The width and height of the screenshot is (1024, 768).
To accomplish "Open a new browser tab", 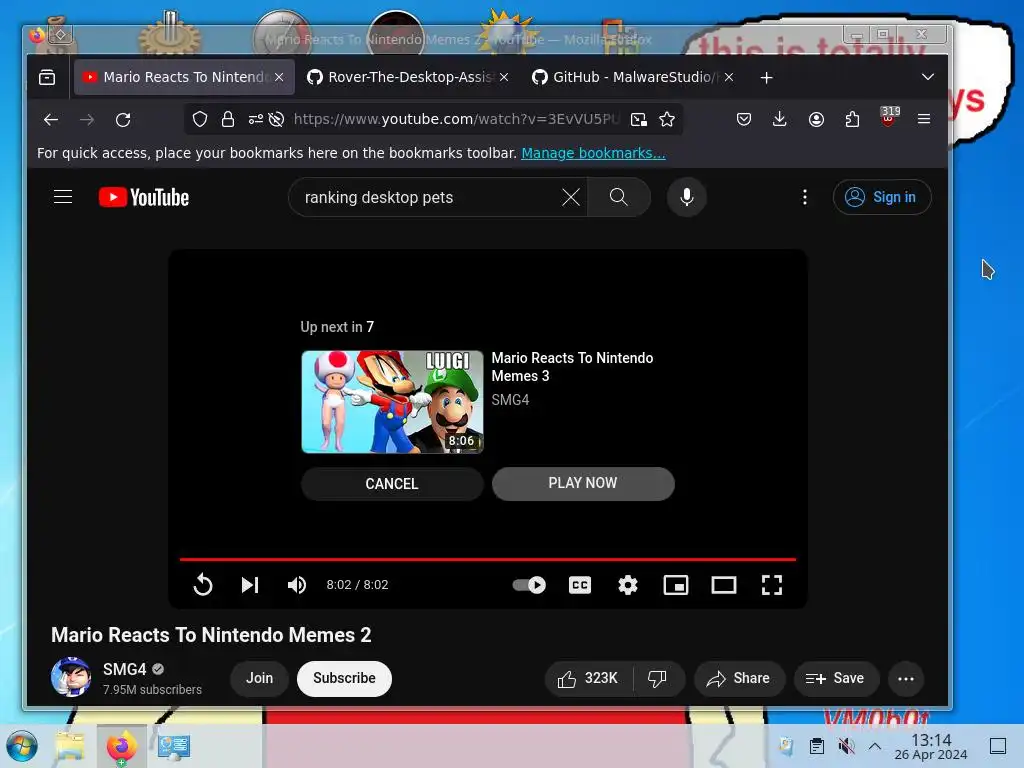I will (x=767, y=78).
